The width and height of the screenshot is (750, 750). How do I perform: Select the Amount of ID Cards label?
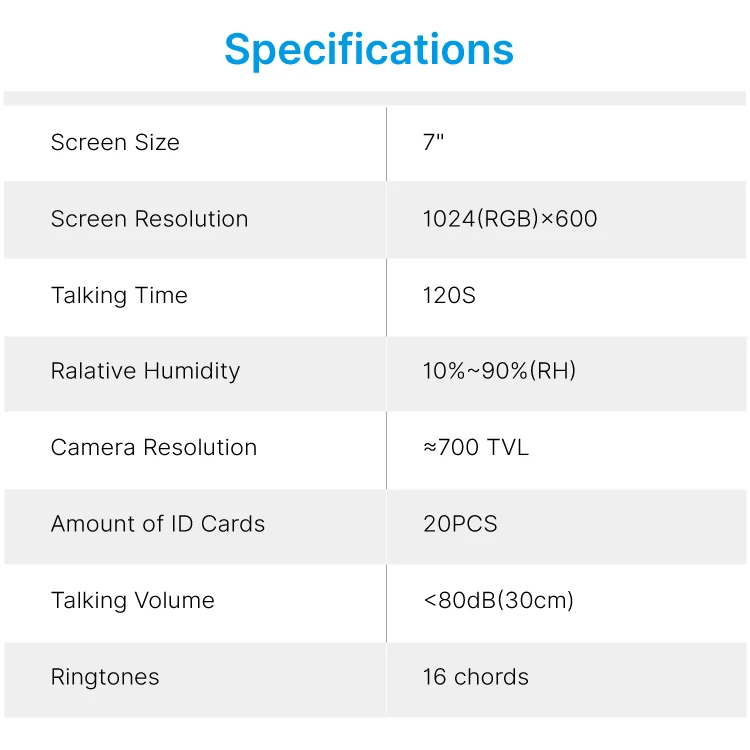tap(158, 524)
